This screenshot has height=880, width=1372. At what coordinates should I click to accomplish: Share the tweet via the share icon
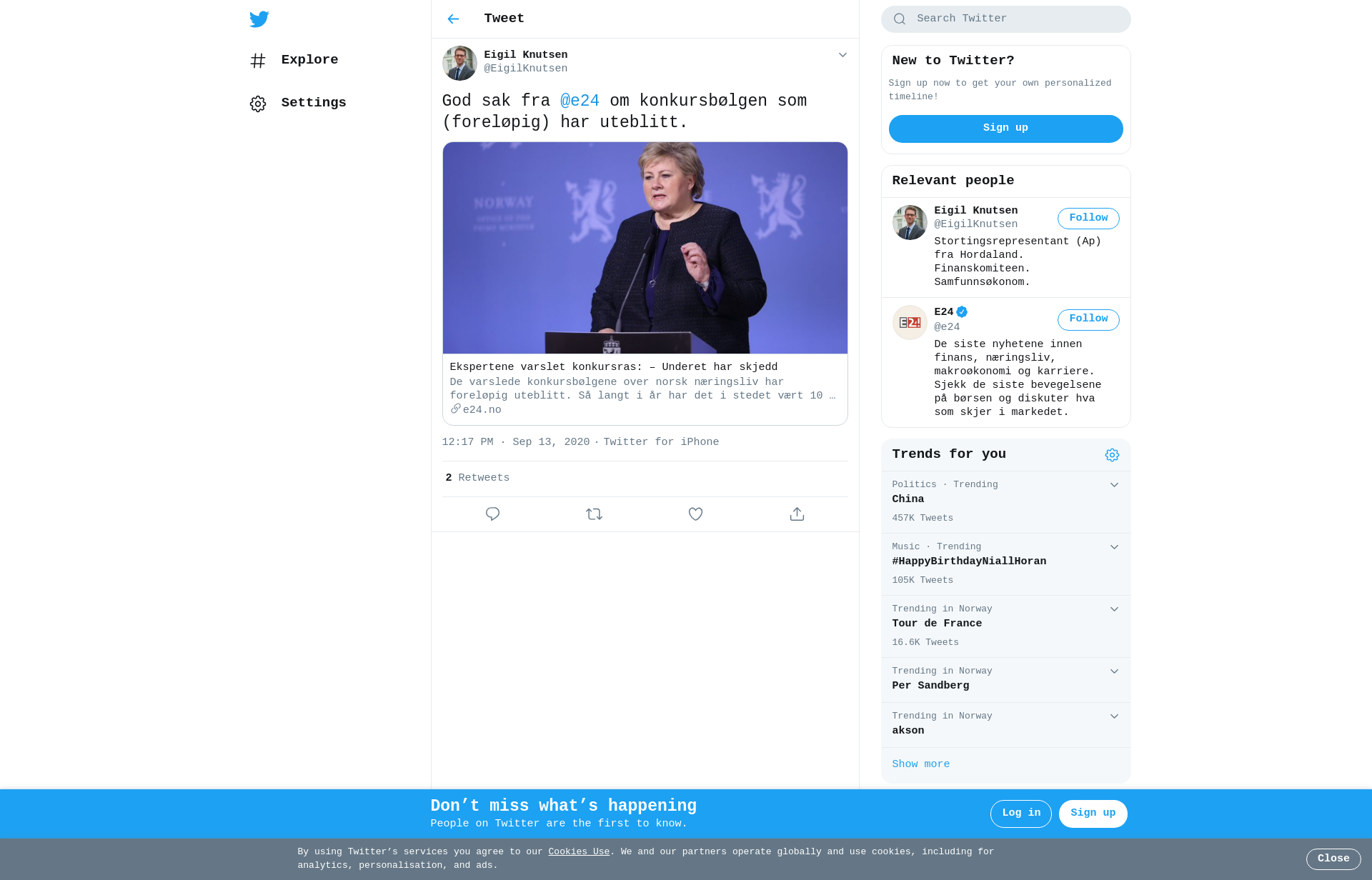point(797,514)
